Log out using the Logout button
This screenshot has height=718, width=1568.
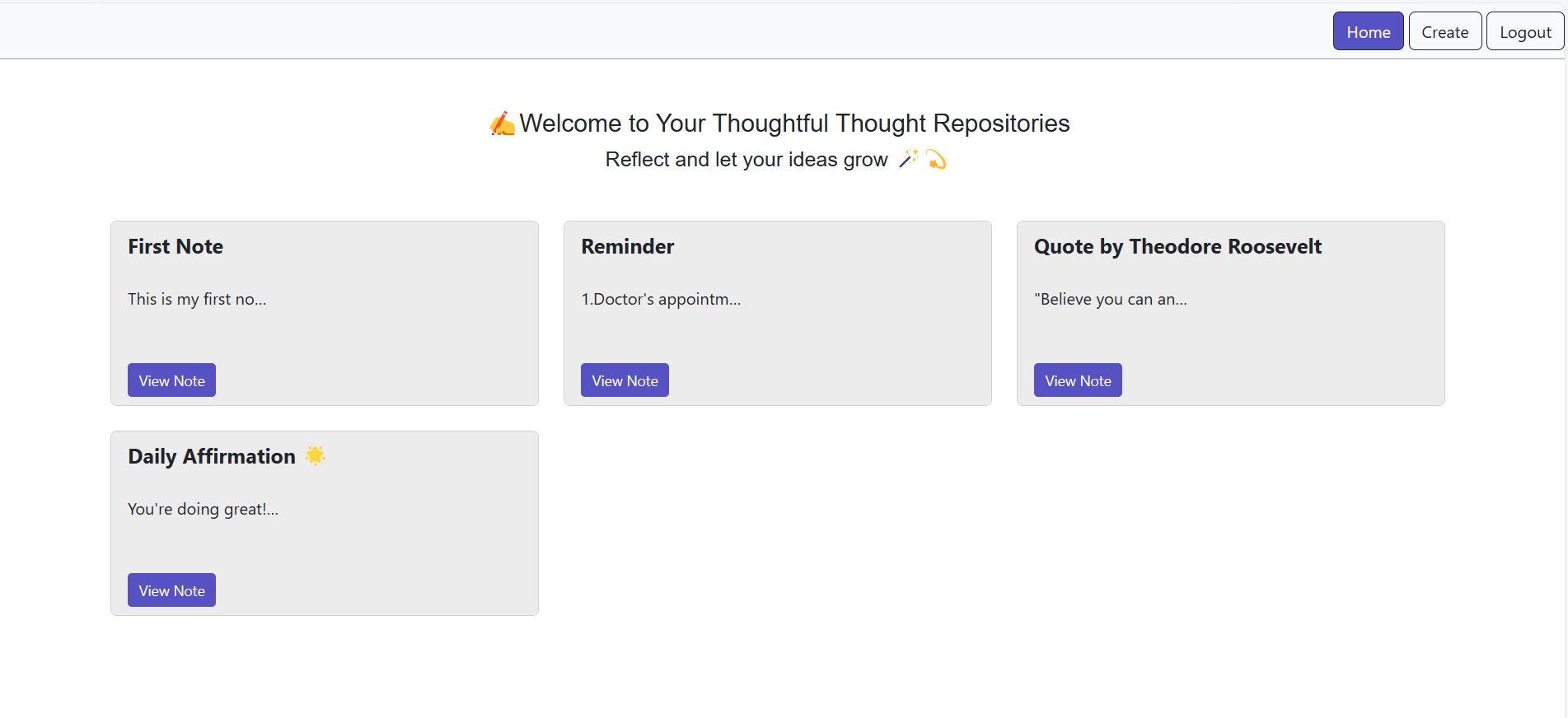(x=1524, y=31)
